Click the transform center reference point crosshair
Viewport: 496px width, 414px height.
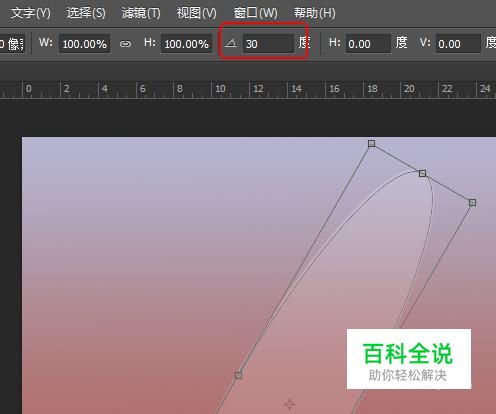290,404
